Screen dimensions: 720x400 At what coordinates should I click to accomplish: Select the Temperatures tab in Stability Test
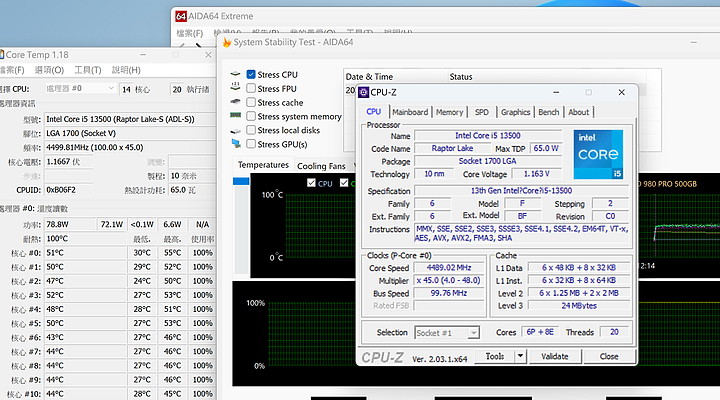[263, 165]
